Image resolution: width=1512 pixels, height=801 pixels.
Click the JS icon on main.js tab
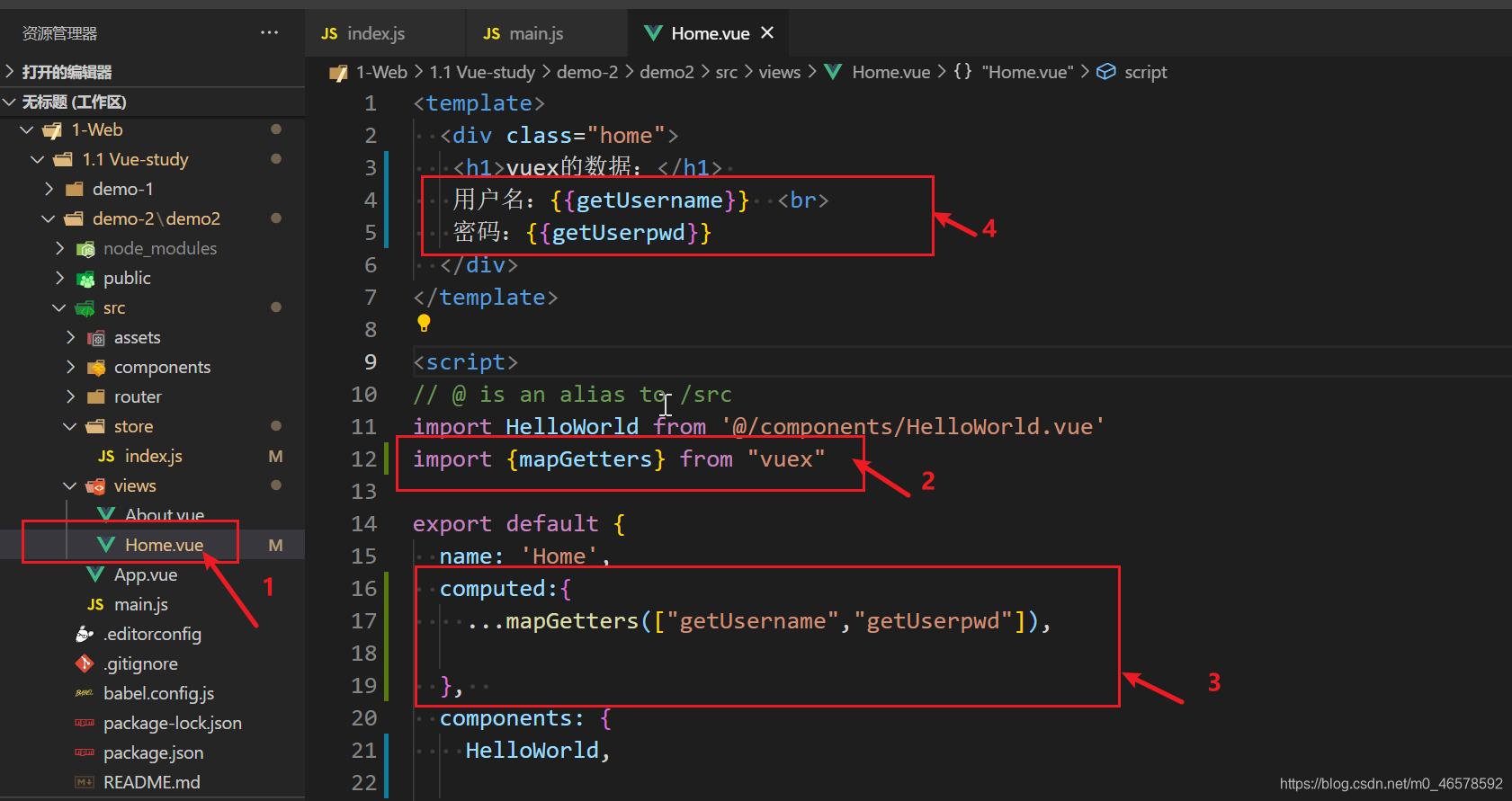click(491, 33)
